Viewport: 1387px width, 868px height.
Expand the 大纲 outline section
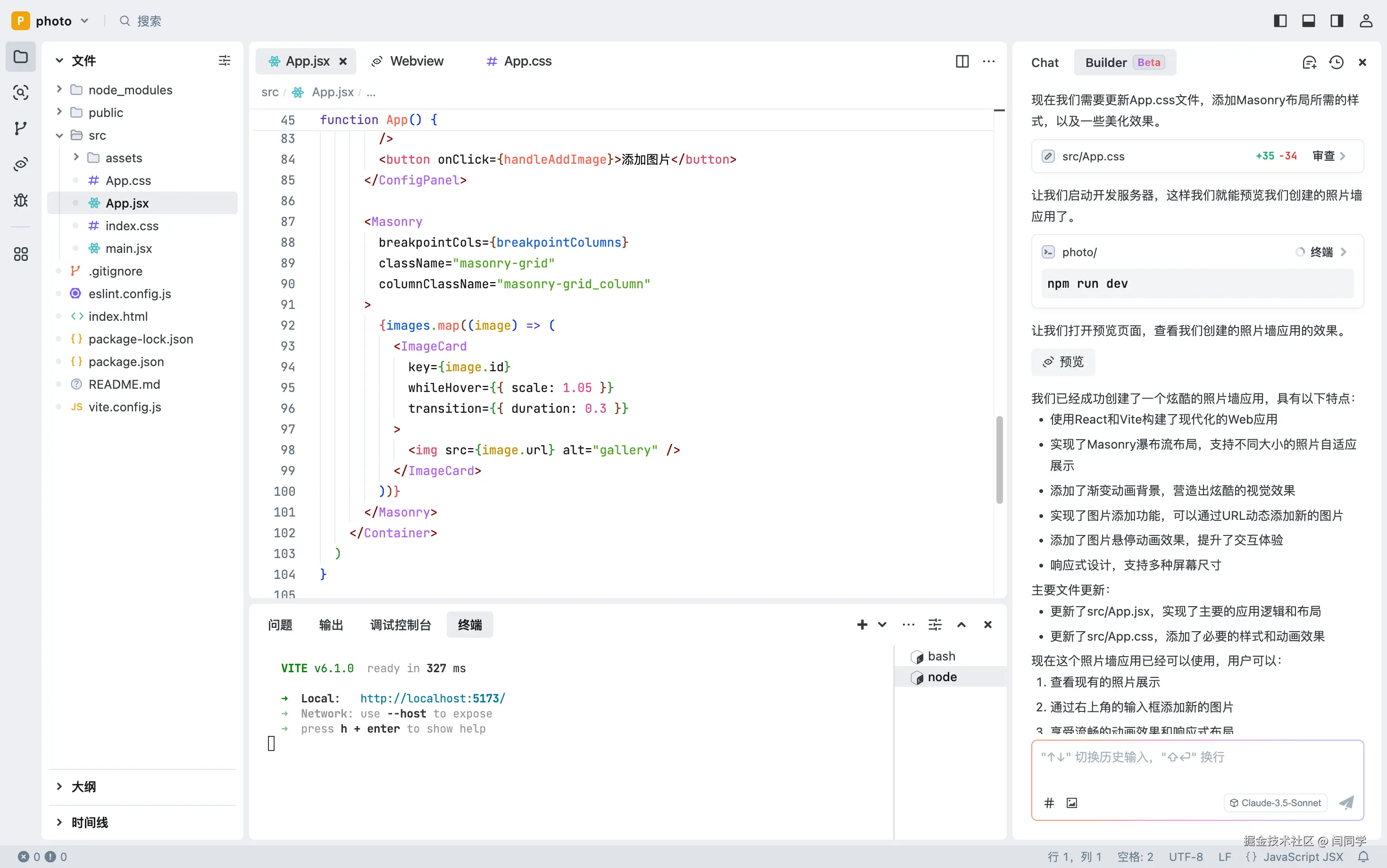(x=83, y=786)
